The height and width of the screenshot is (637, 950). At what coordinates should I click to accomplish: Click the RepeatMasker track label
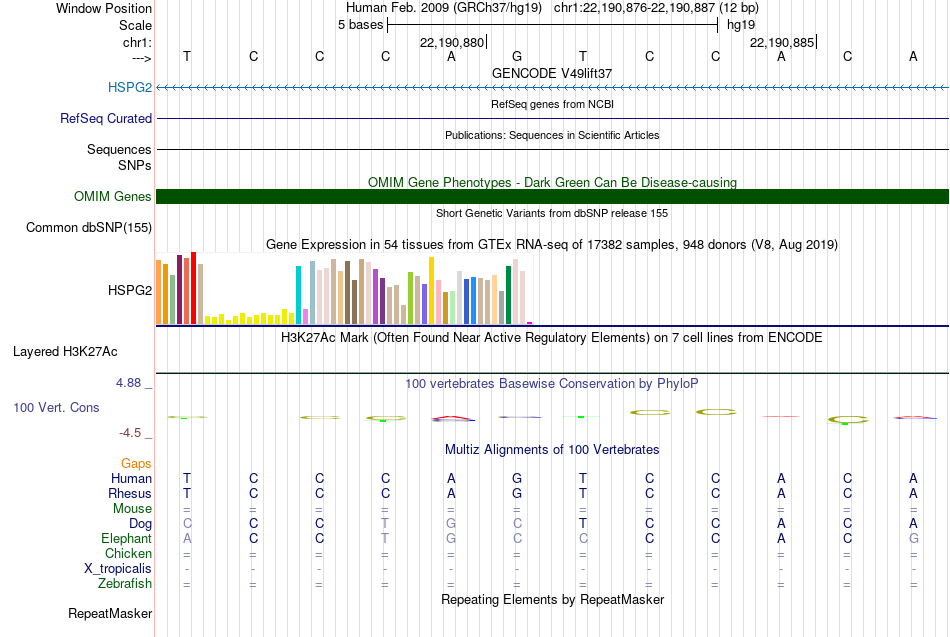point(110,613)
